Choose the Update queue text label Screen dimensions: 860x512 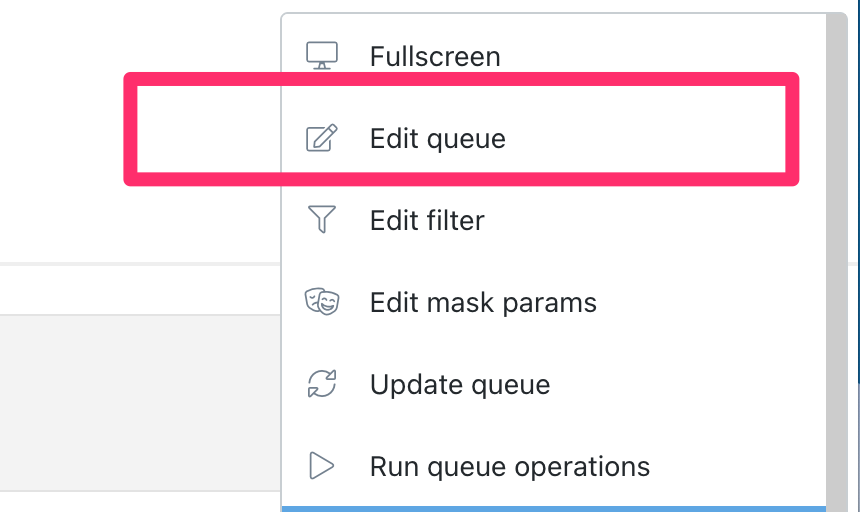pyautogui.click(x=460, y=384)
